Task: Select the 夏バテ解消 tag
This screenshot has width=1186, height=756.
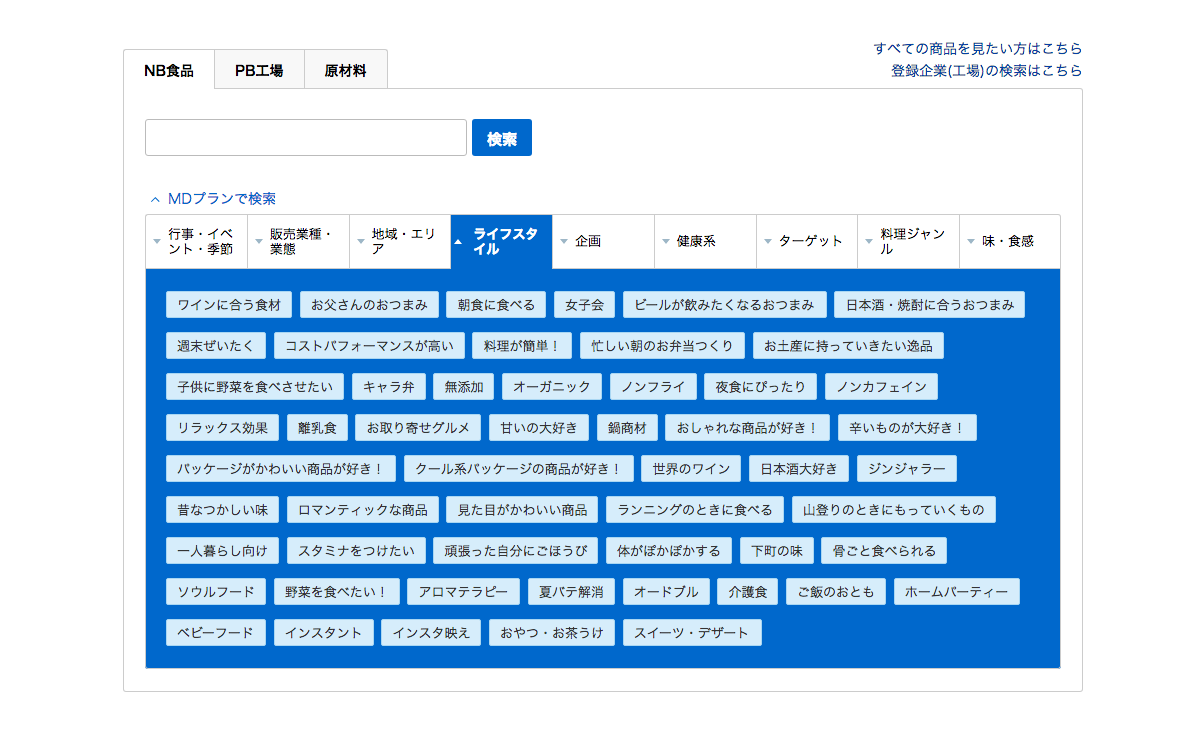Action: tap(571, 591)
